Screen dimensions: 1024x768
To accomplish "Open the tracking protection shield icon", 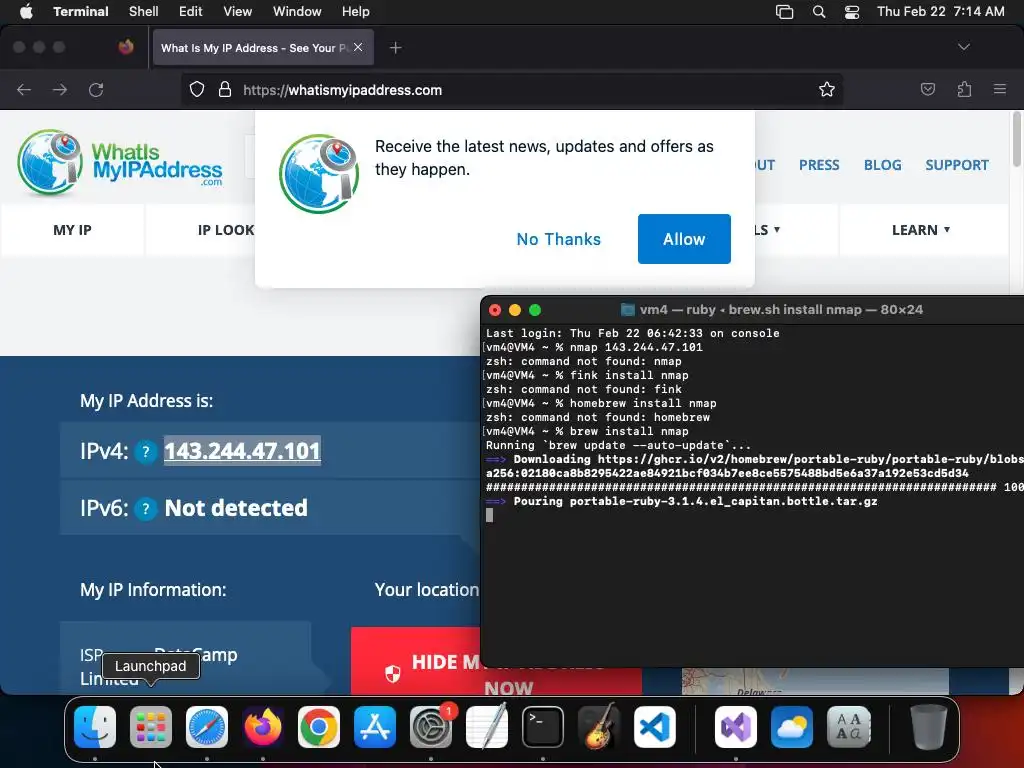I will 197,89.
